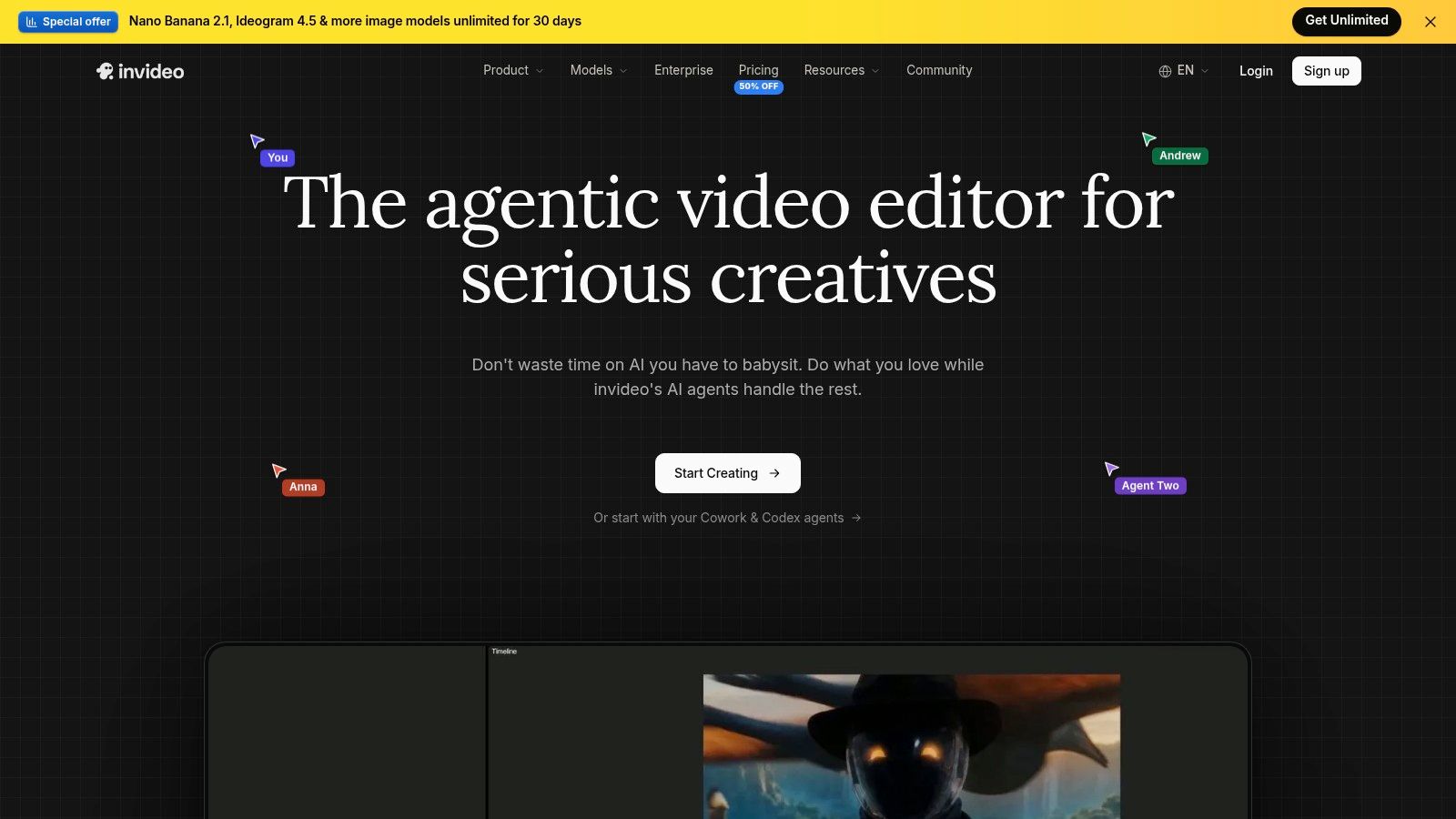Viewport: 1456px width, 819px height.
Task: Open the Enterprise page
Action: [x=683, y=70]
